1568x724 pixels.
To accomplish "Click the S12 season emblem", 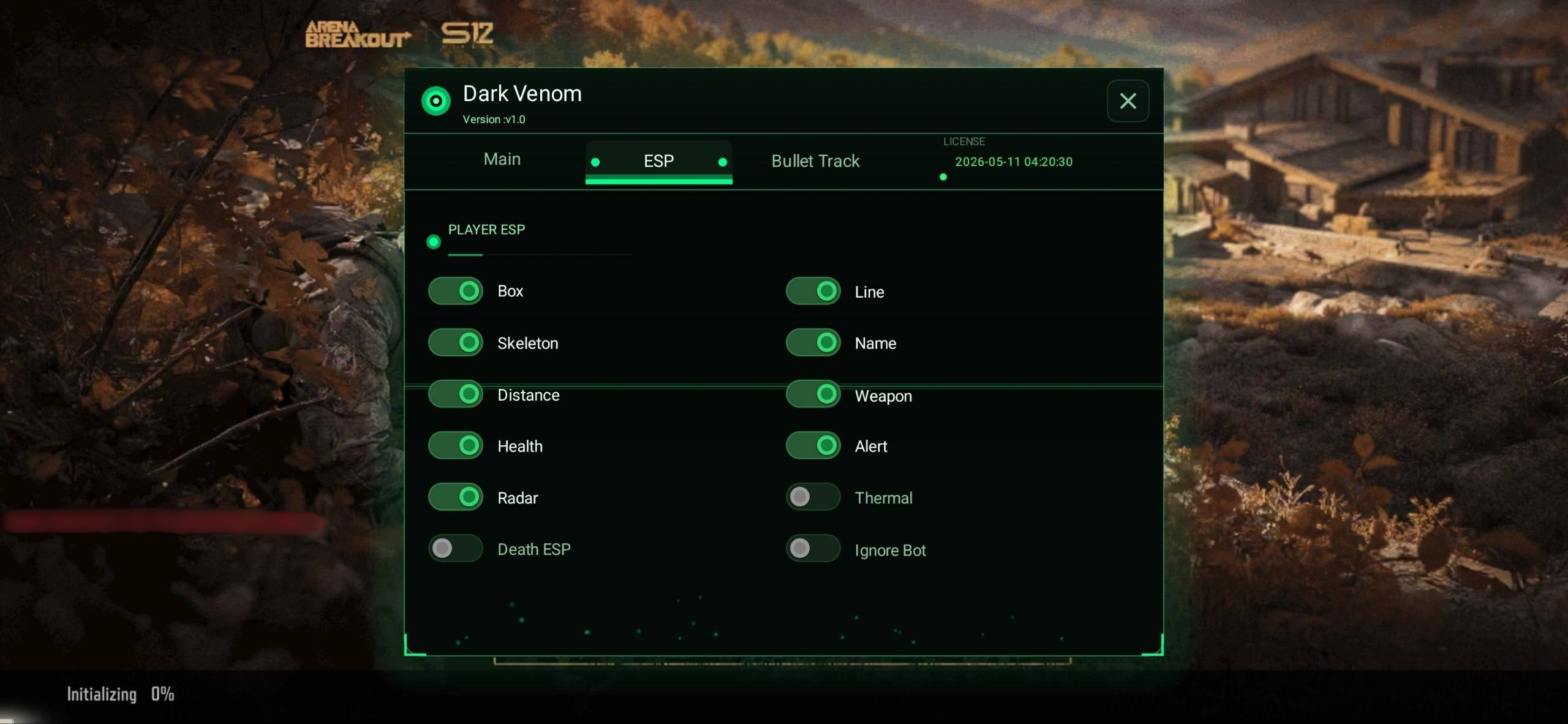I will 467,34.
